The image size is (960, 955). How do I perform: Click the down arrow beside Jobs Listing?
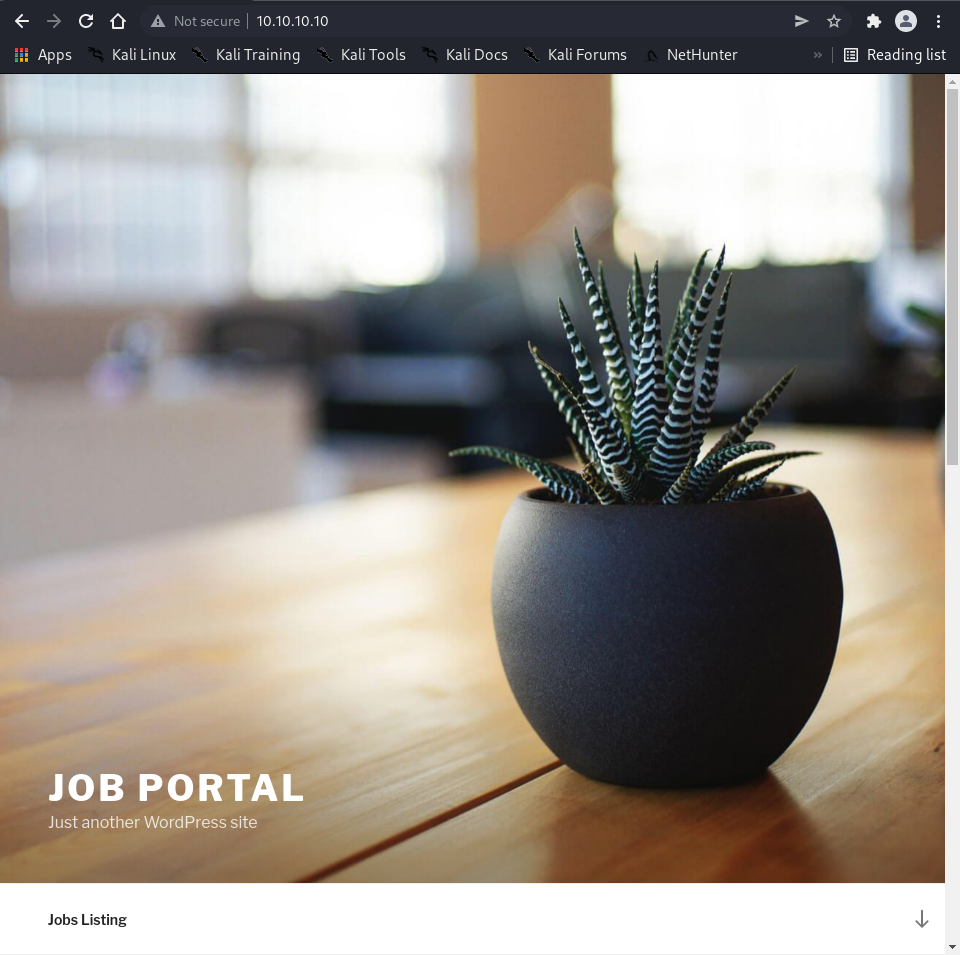[921, 919]
